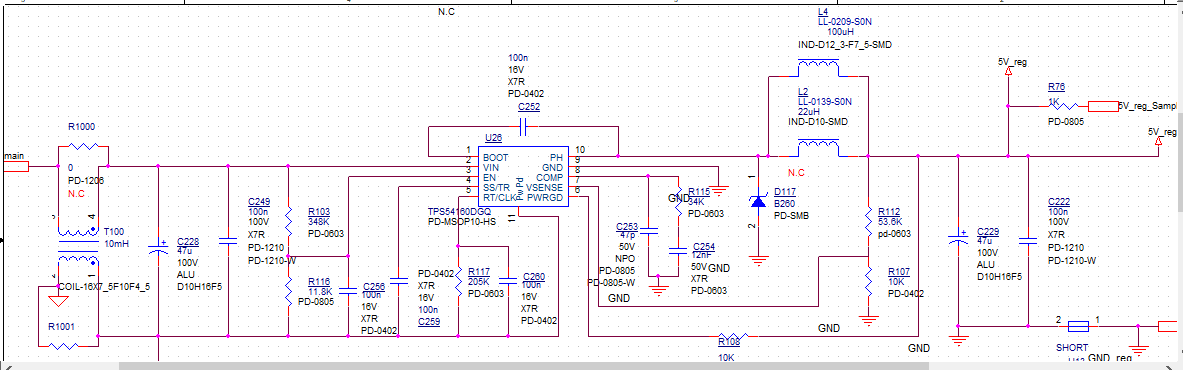Select the main input port symbol
The width and height of the screenshot is (1183, 370).
click(17, 166)
